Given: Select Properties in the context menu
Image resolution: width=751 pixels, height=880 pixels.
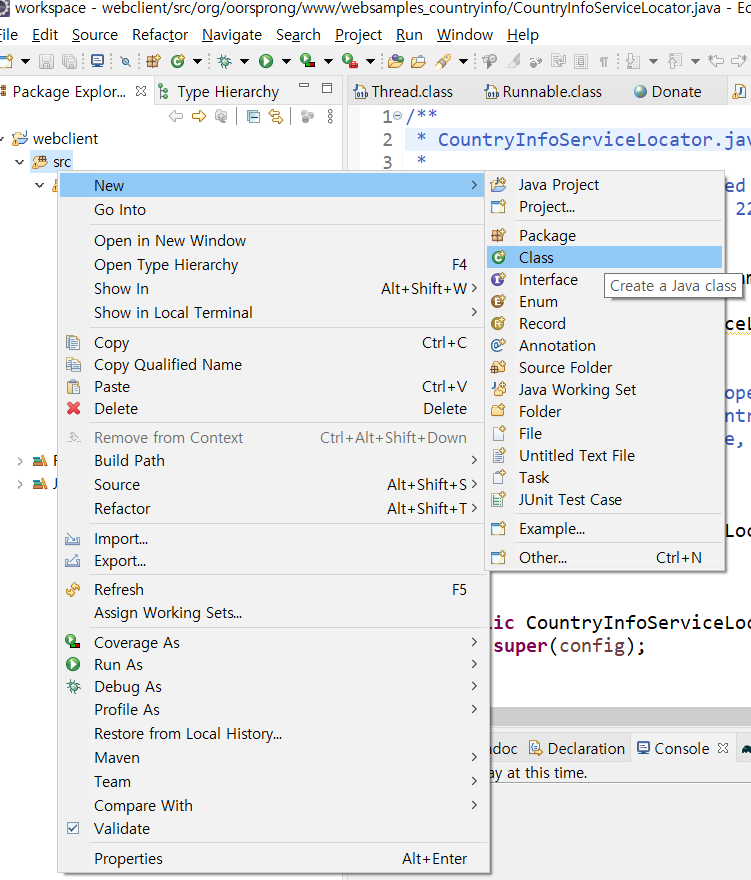Looking at the screenshot, I should coord(128,859).
